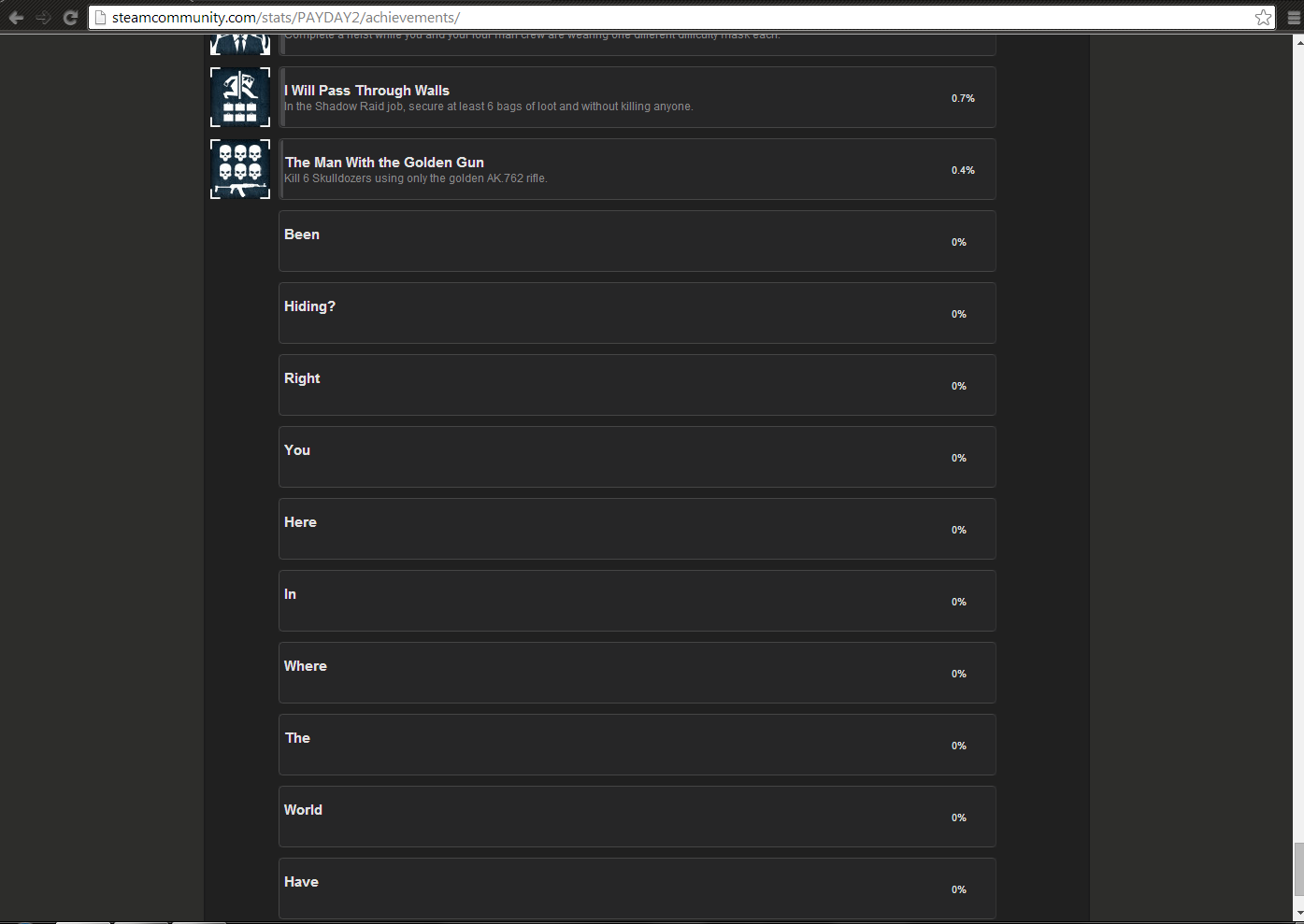Click the 'Hiding?' achievement title
Viewport: 1304px width, 924px height.
pos(309,306)
